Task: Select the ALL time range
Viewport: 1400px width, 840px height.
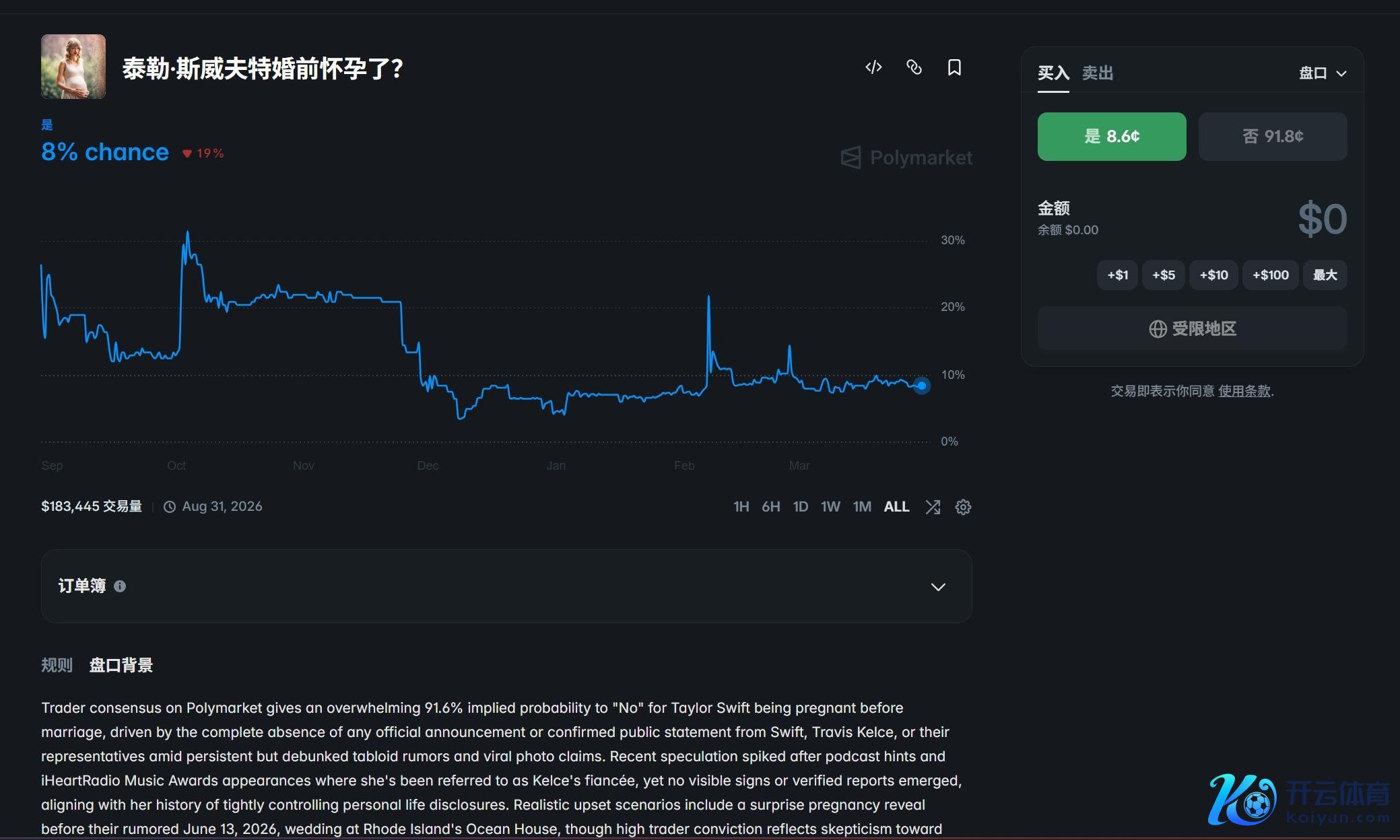Action: pyautogui.click(x=896, y=507)
